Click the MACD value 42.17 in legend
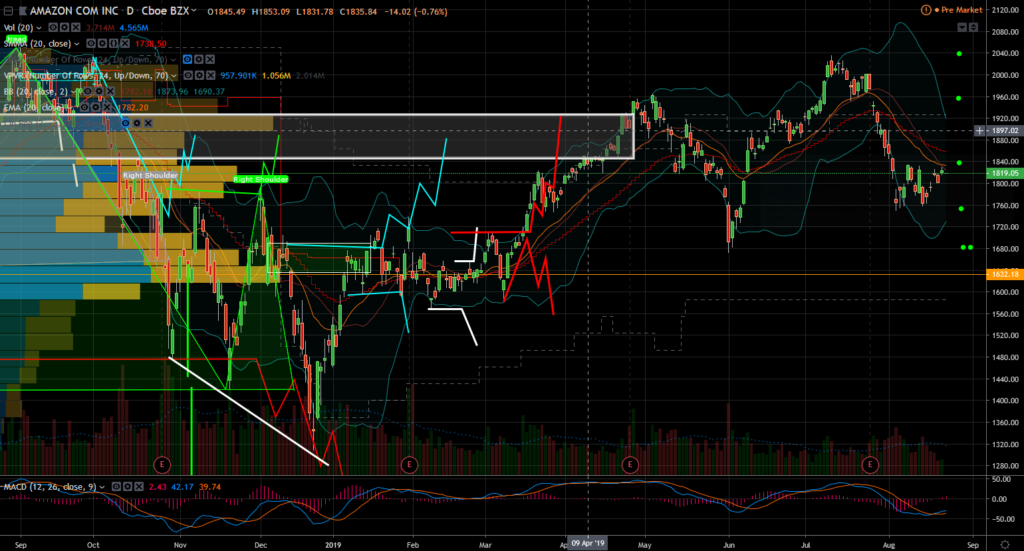 click(x=182, y=487)
